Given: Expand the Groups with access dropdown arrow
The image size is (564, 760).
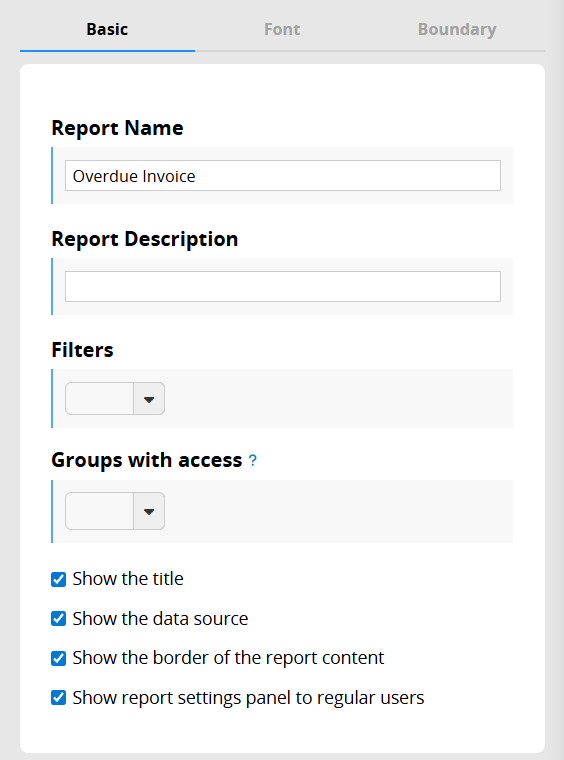Looking at the screenshot, I should (149, 511).
